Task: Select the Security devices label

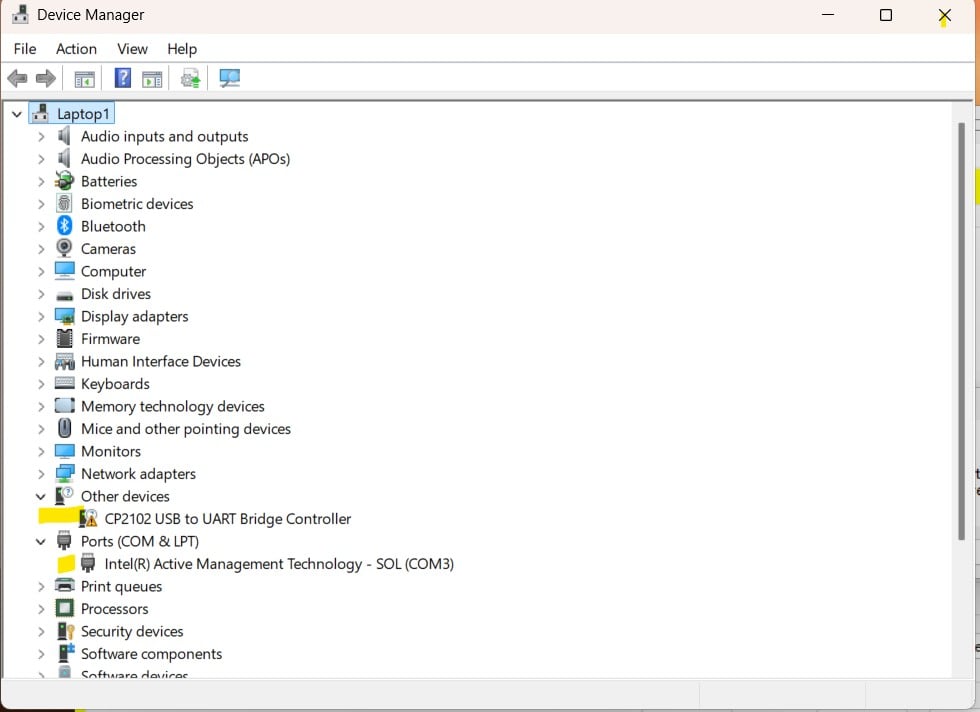Action: pyautogui.click(x=132, y=631)
